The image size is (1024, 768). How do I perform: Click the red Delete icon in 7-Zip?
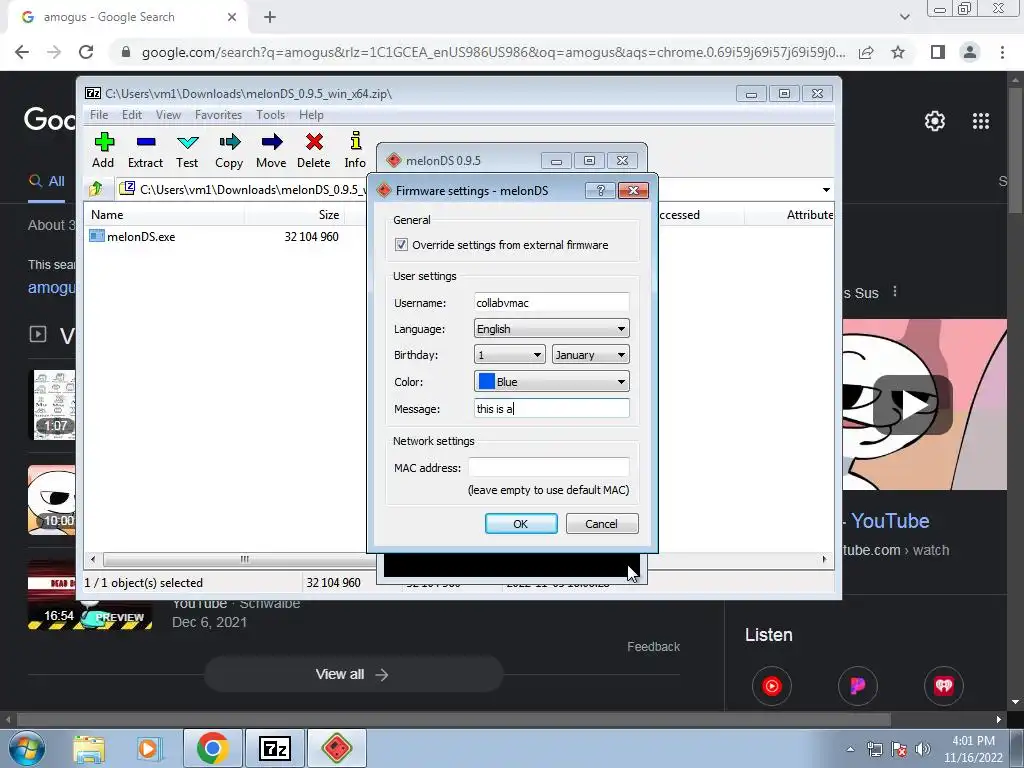(313, 151)
